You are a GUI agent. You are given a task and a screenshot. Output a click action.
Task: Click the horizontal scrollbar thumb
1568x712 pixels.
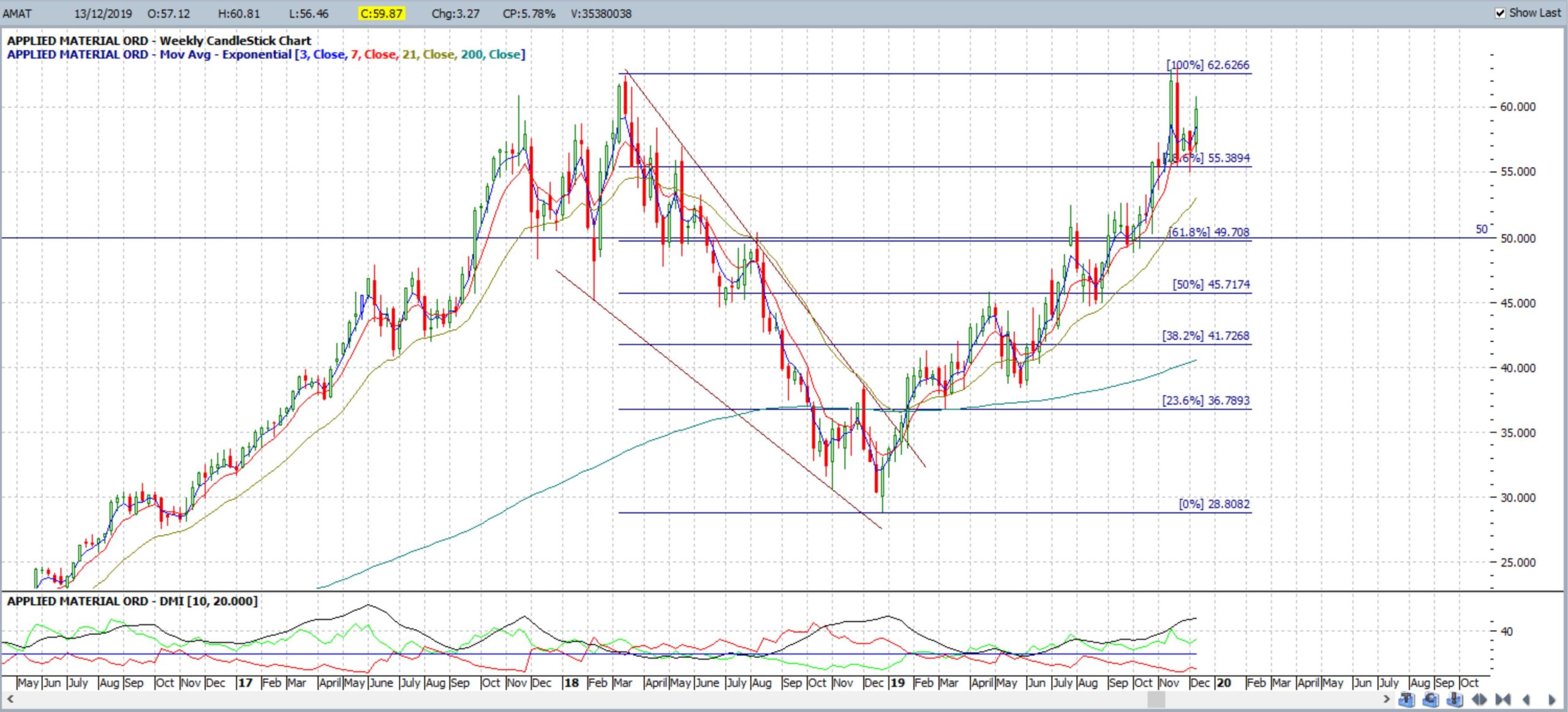click(1156, 699)
